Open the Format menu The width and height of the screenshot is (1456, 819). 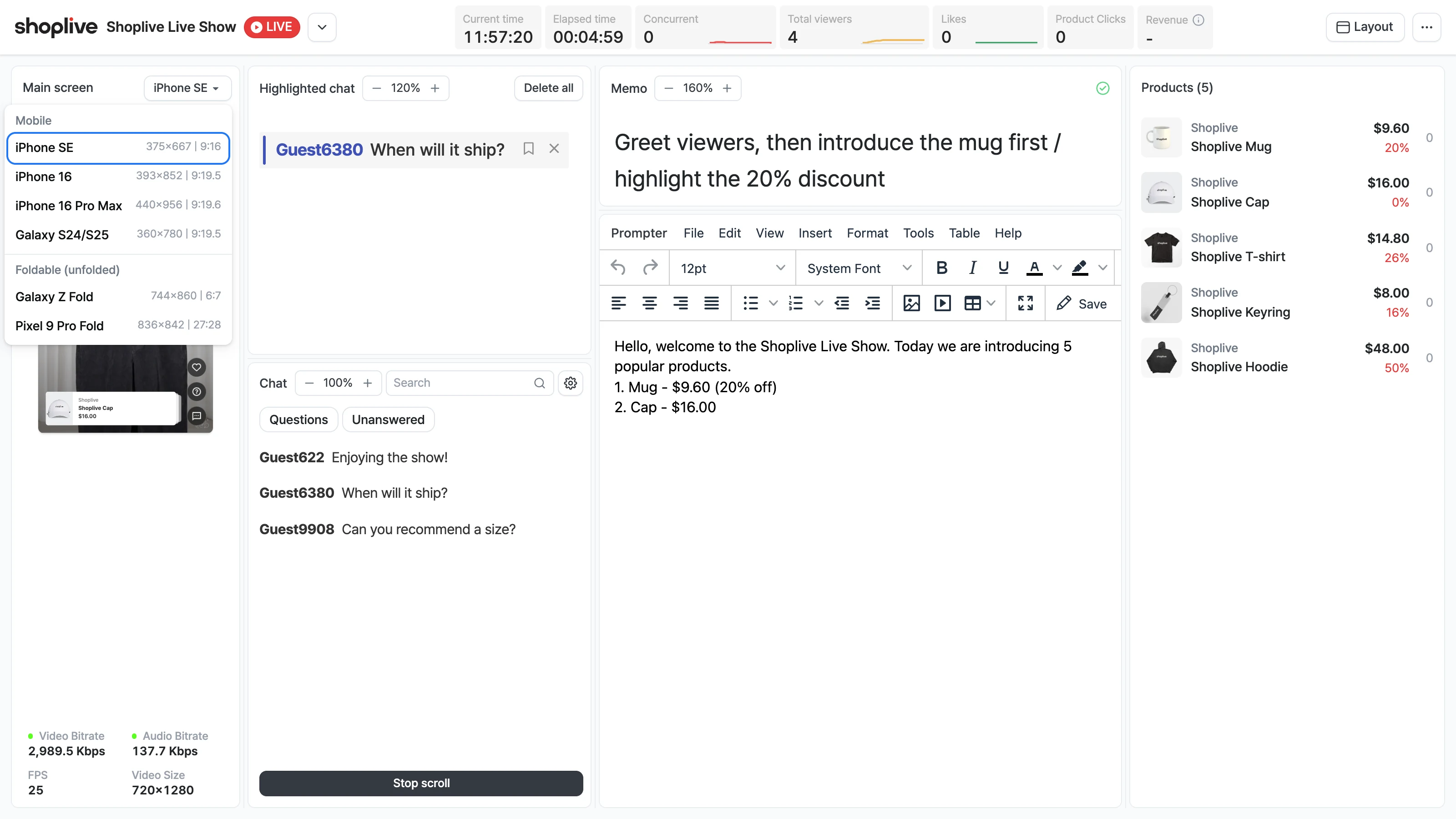[867, 233]
